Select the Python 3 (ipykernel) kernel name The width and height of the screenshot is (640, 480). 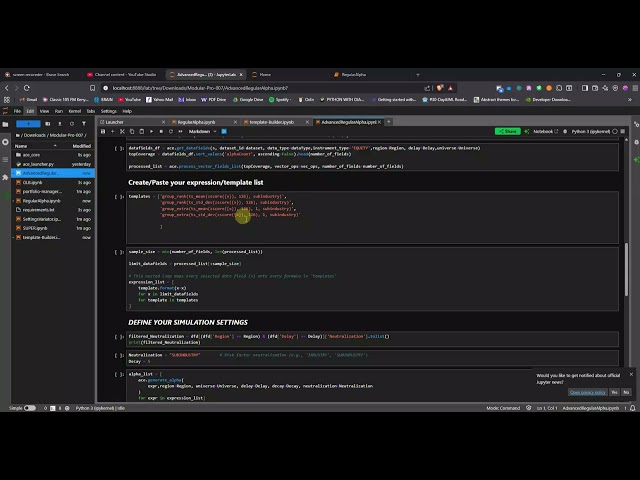click(591, 131)
